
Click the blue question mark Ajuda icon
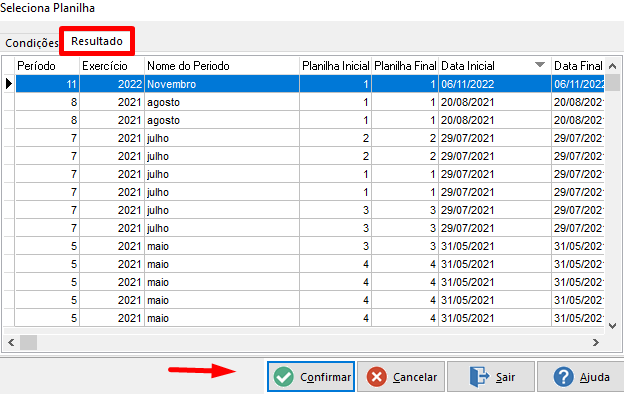pos(564,376)
